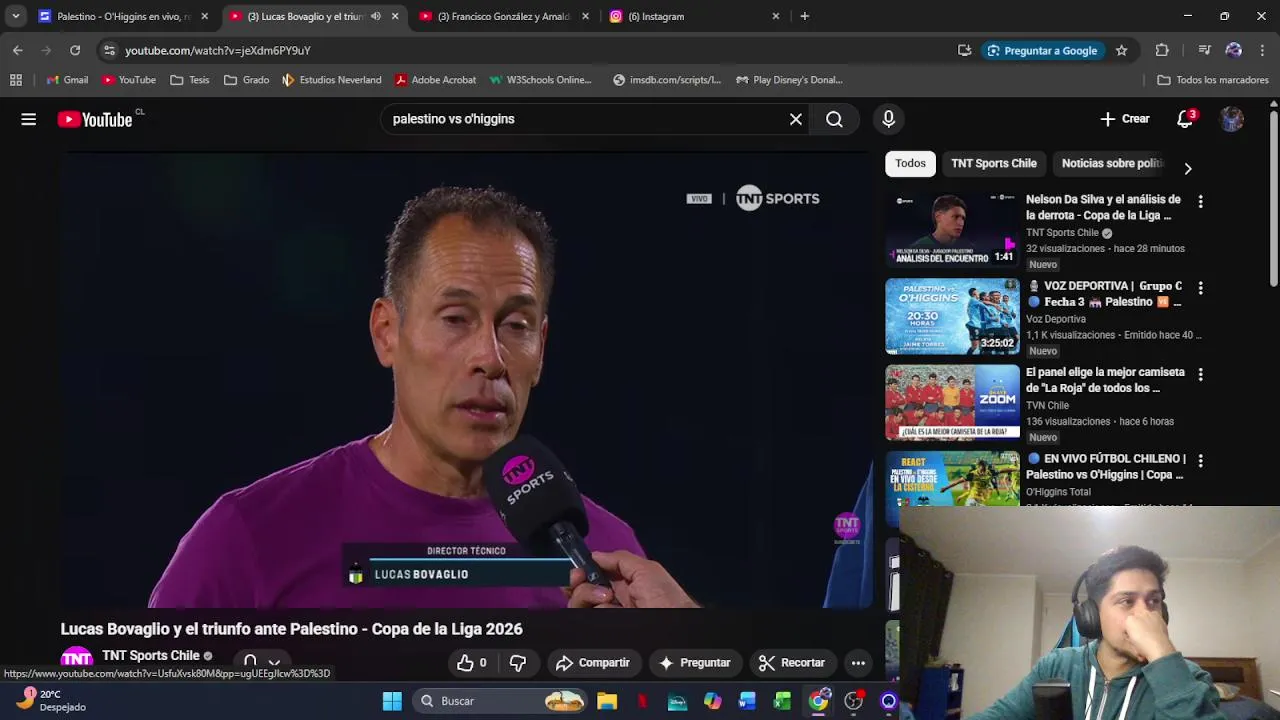This screenshot has height=720, width=1280.
Task: Mute the Lucas Bovaglio tab audio
Action: (376, 16)
